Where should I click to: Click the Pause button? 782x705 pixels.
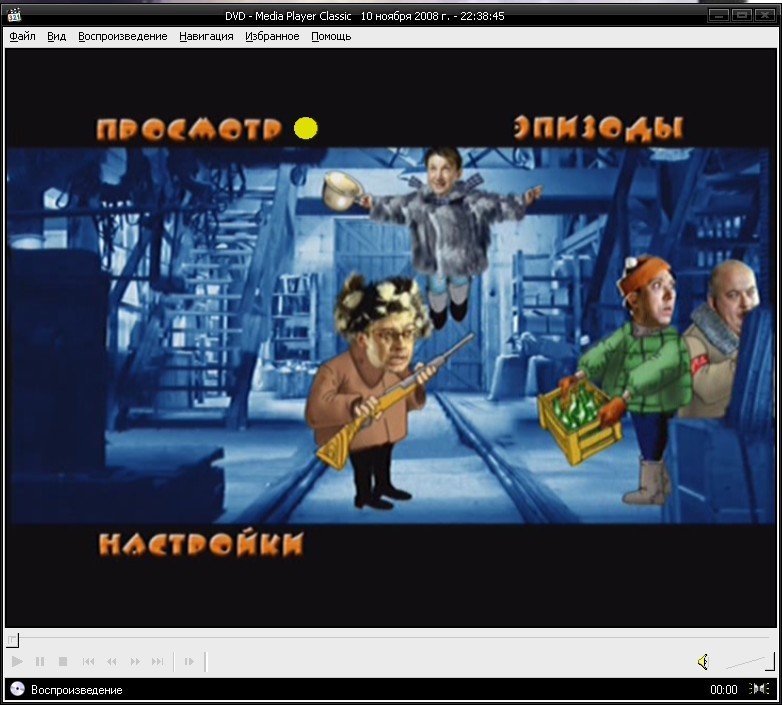coord(40,661)
